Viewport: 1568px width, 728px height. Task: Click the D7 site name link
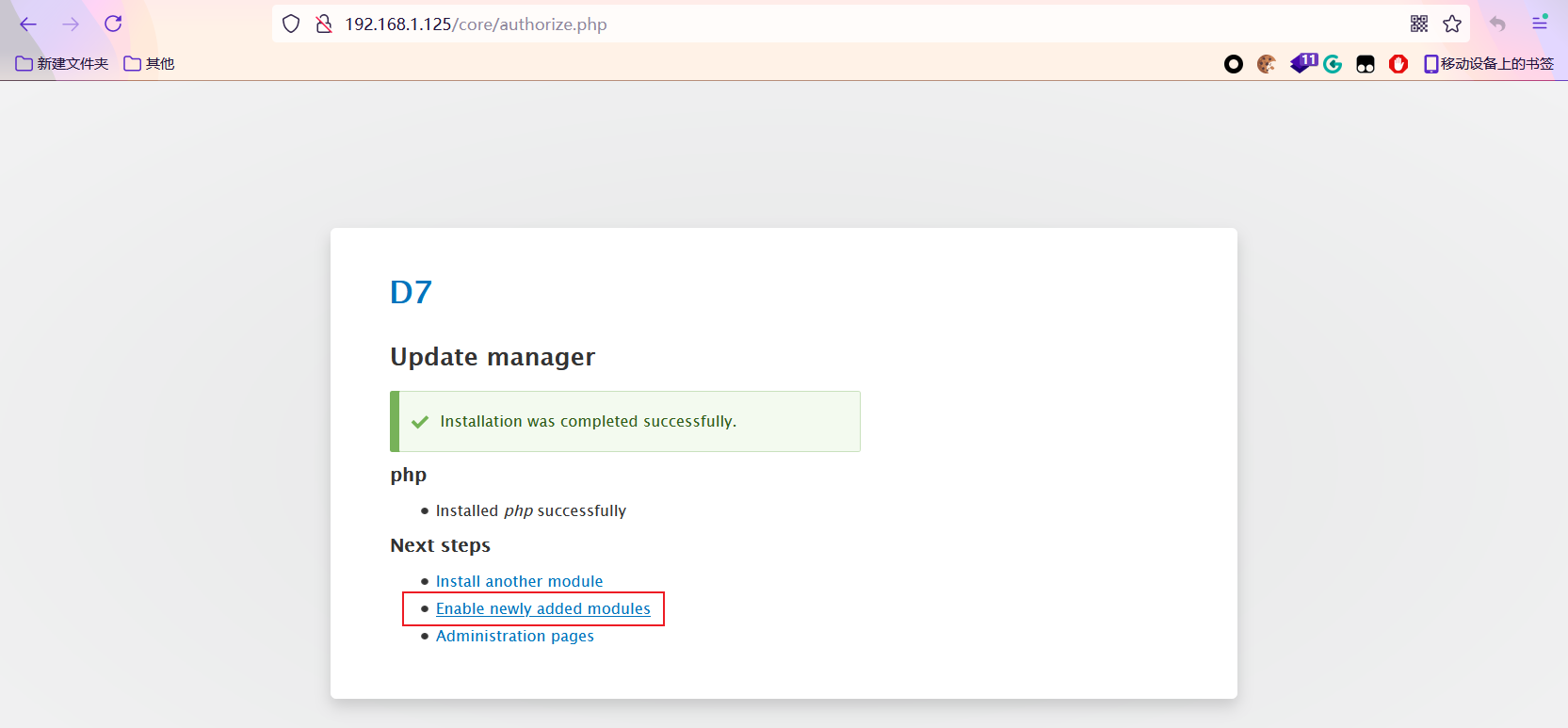(x=411, y=292)
